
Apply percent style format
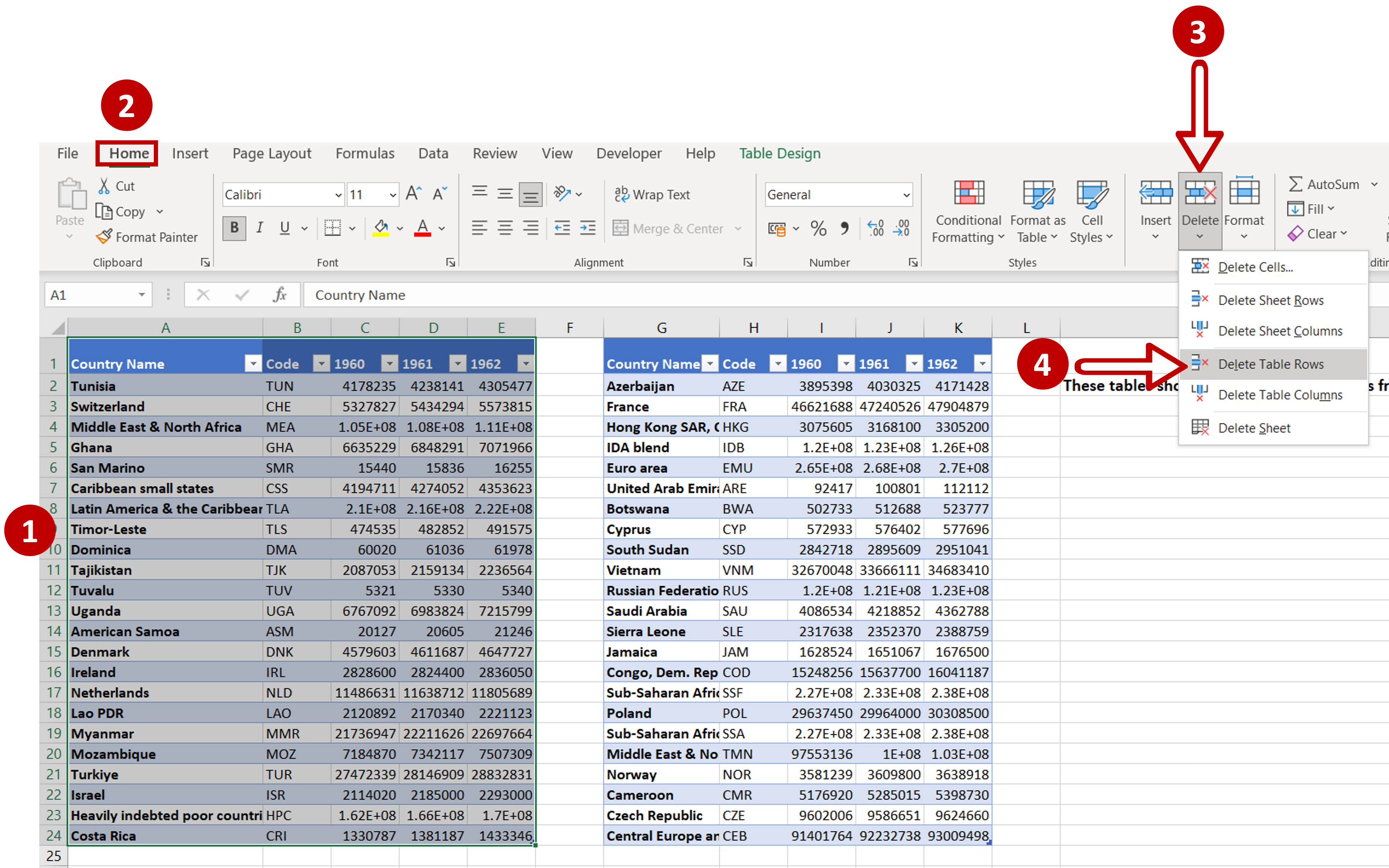click(819, 229)
